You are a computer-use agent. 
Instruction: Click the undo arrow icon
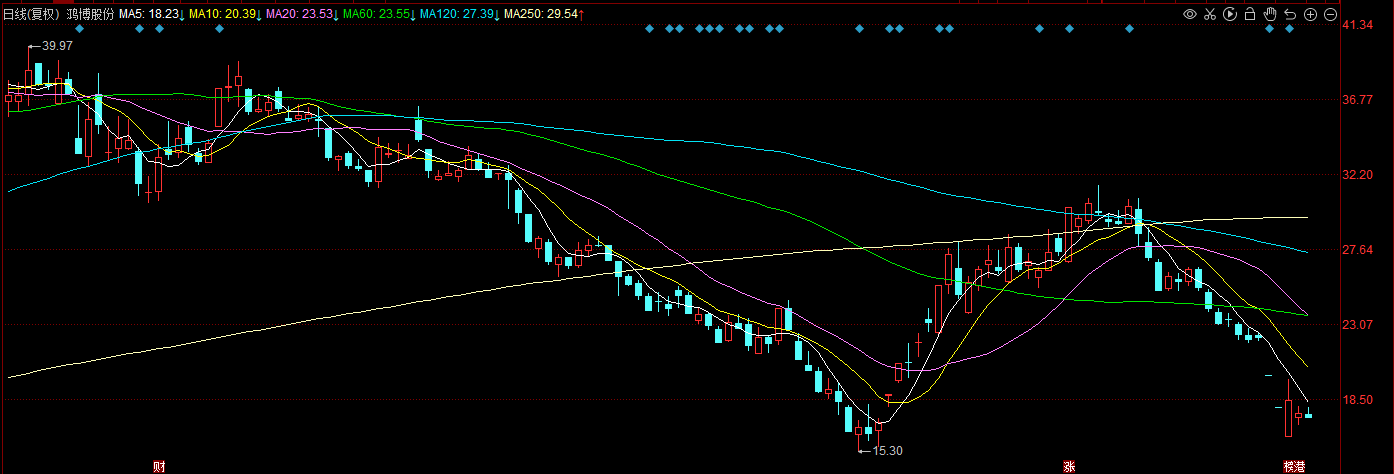click(x=1290, y=14)
